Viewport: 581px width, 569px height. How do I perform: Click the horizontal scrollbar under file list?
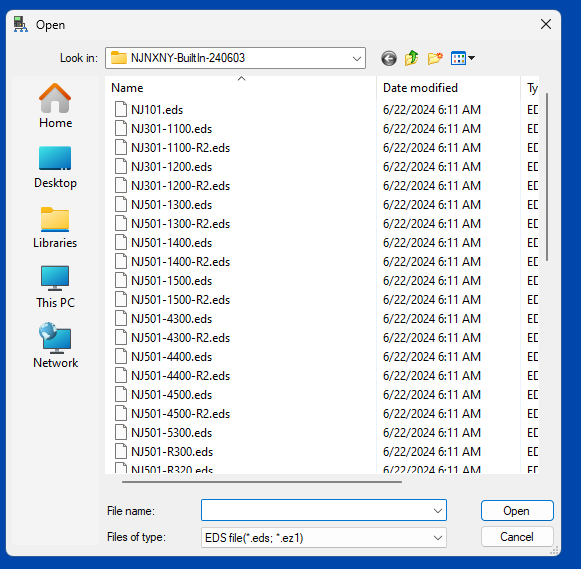click(x=262, y=482)
